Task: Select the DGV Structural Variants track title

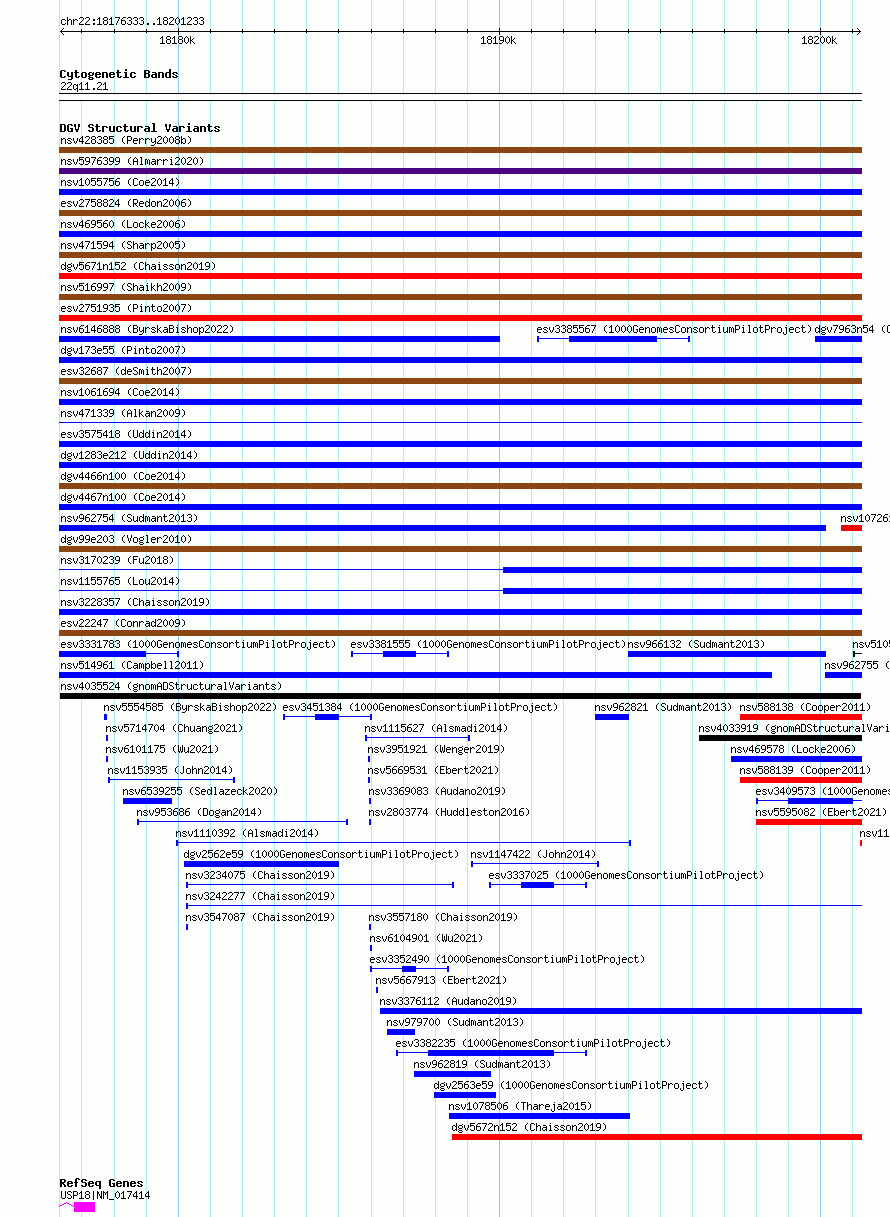Action: pyautogui.click(x=140, y=128)
